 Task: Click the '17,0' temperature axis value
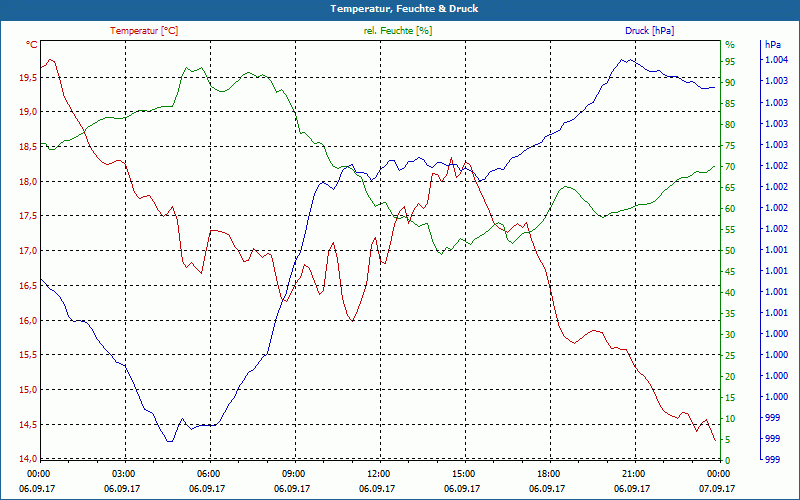coord(28,251)
